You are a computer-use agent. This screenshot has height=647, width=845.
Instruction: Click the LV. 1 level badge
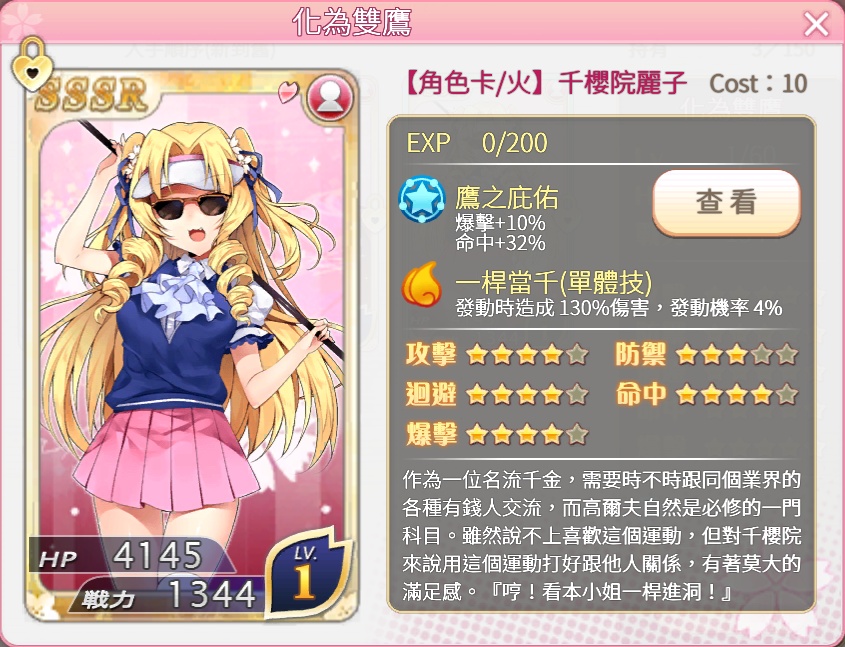[x=307, y=573]
